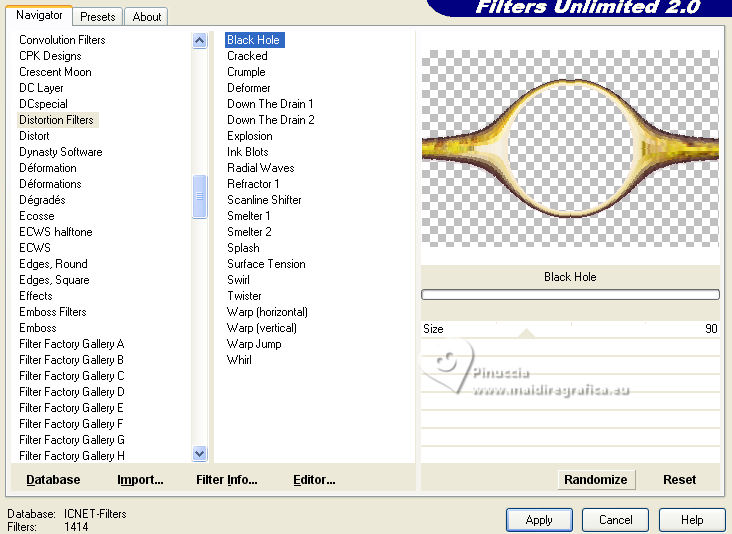
Task: Reset filter settings
Action: [x=679, y=480]
